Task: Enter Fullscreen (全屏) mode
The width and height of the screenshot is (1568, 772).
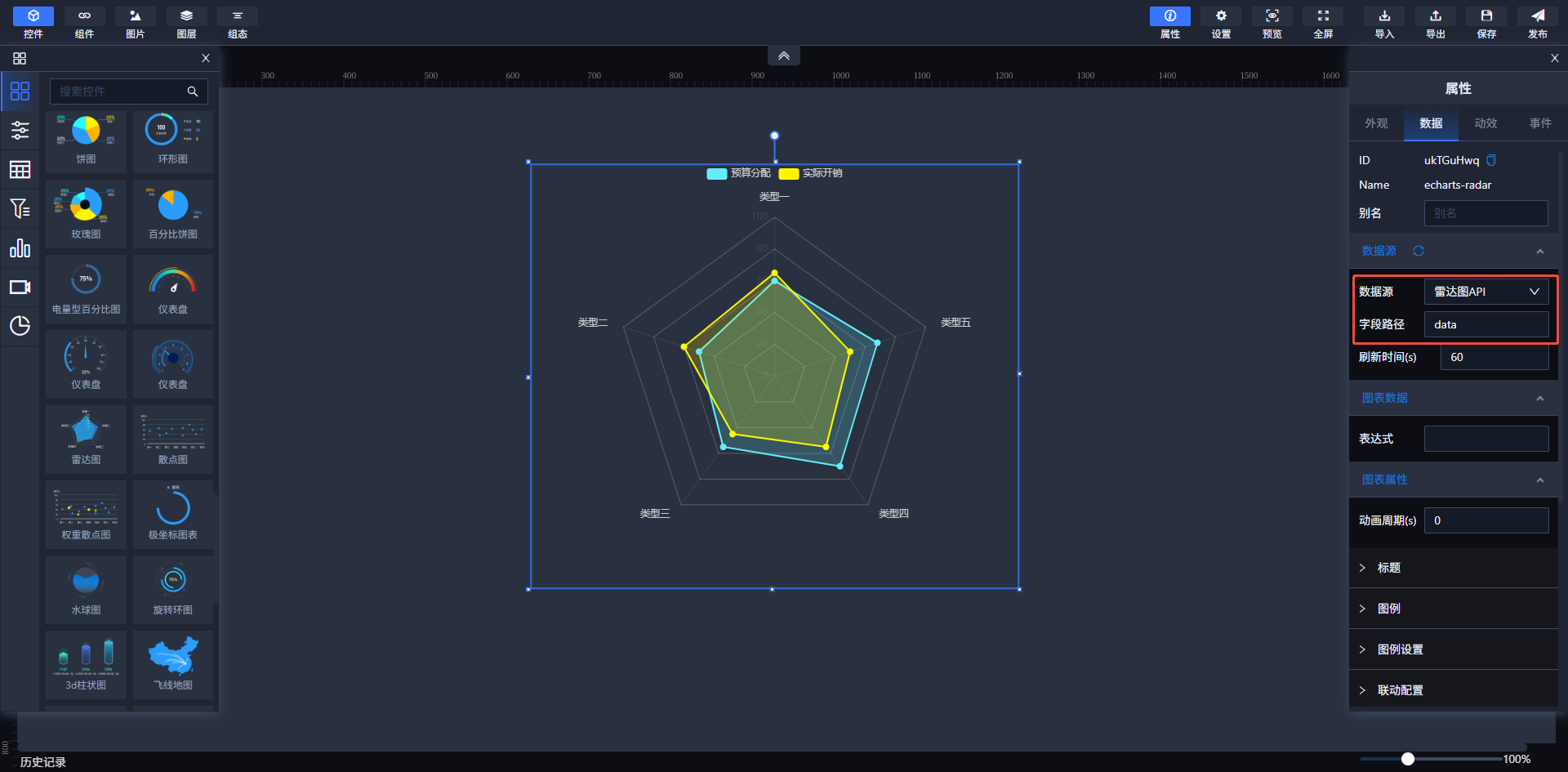Action: (x=1323, y=23)
